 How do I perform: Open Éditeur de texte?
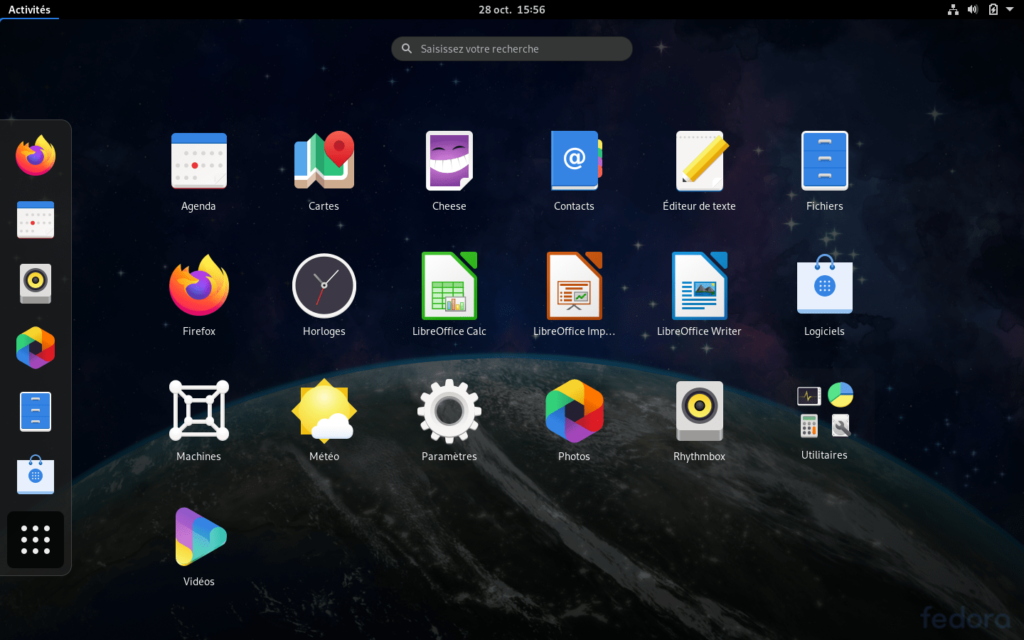coord(699,160)
